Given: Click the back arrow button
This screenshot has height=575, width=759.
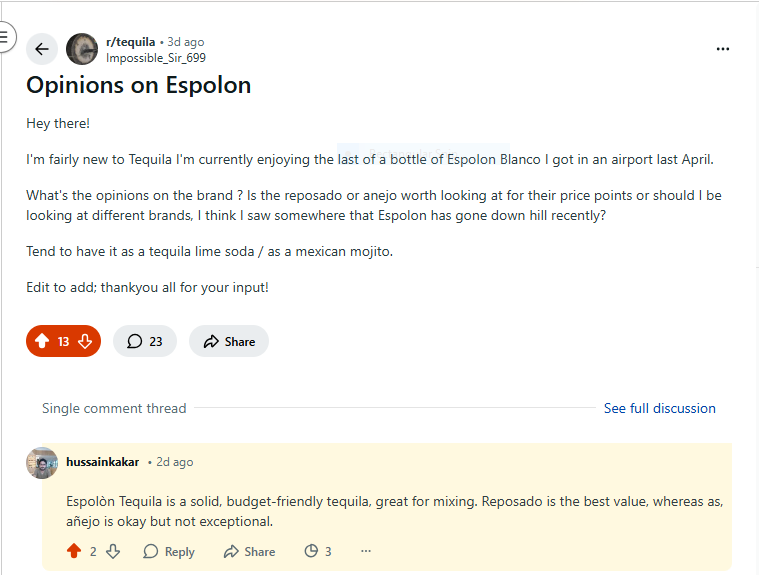Looking at the screenshot, I should (x=42, y=49).
